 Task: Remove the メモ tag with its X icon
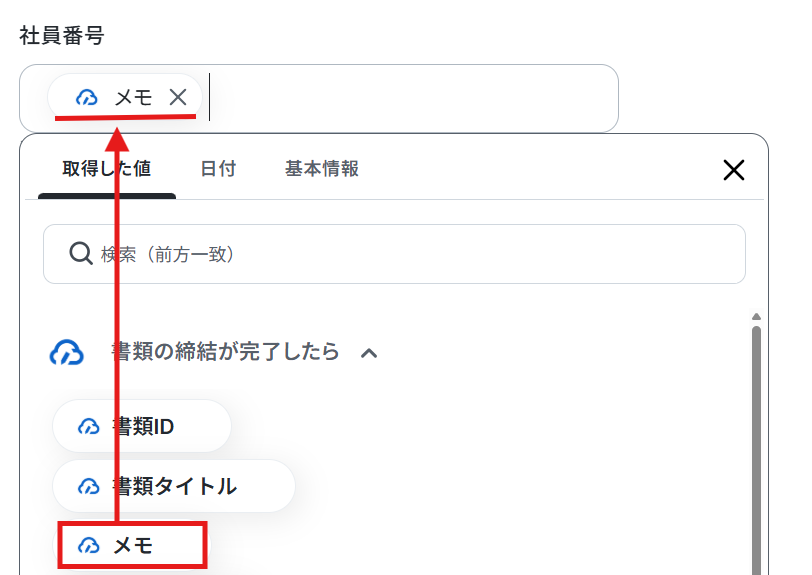point(178,97)
